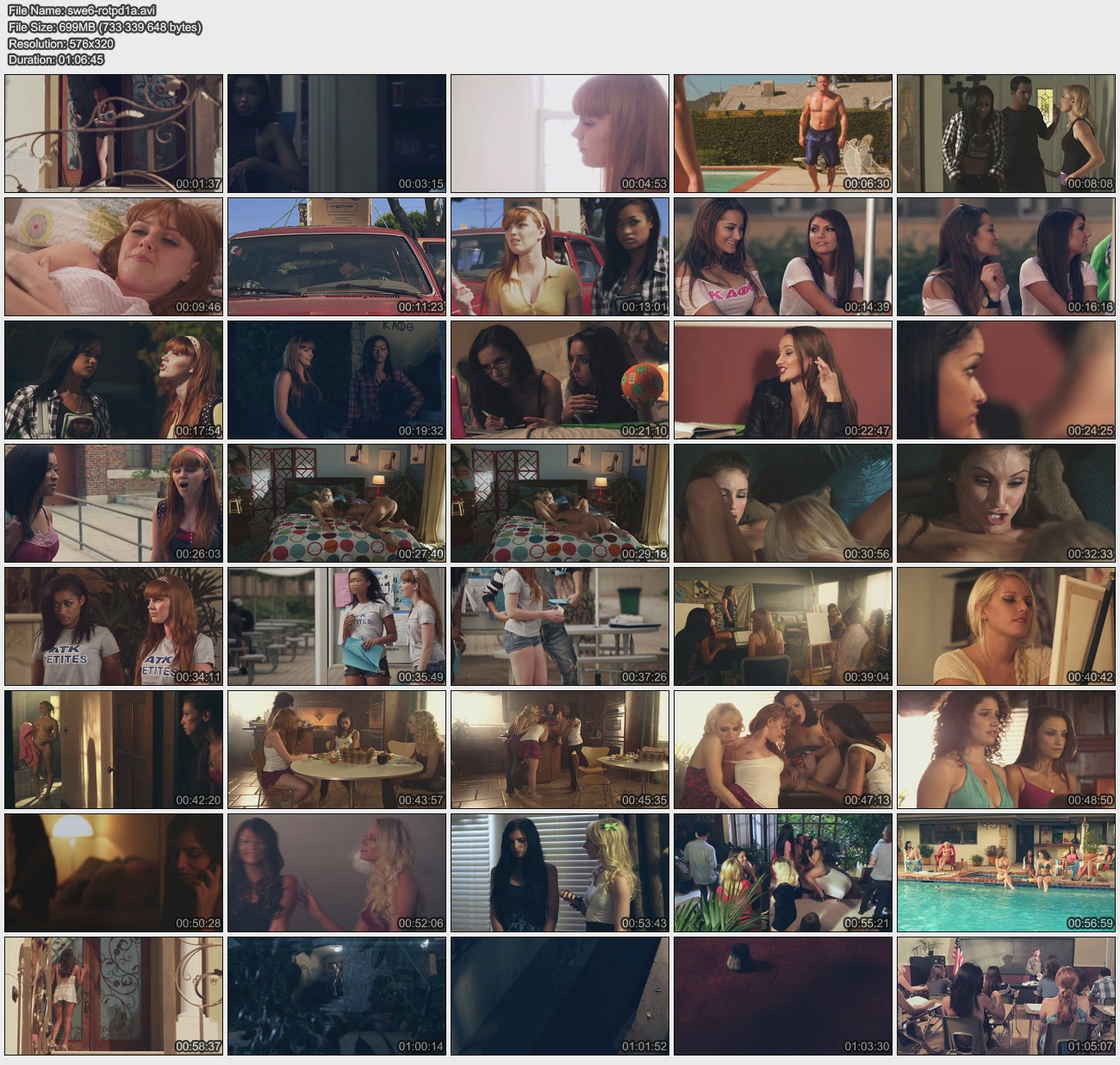Open the study scene thumbnail at 00:21:10

(559, 380)
